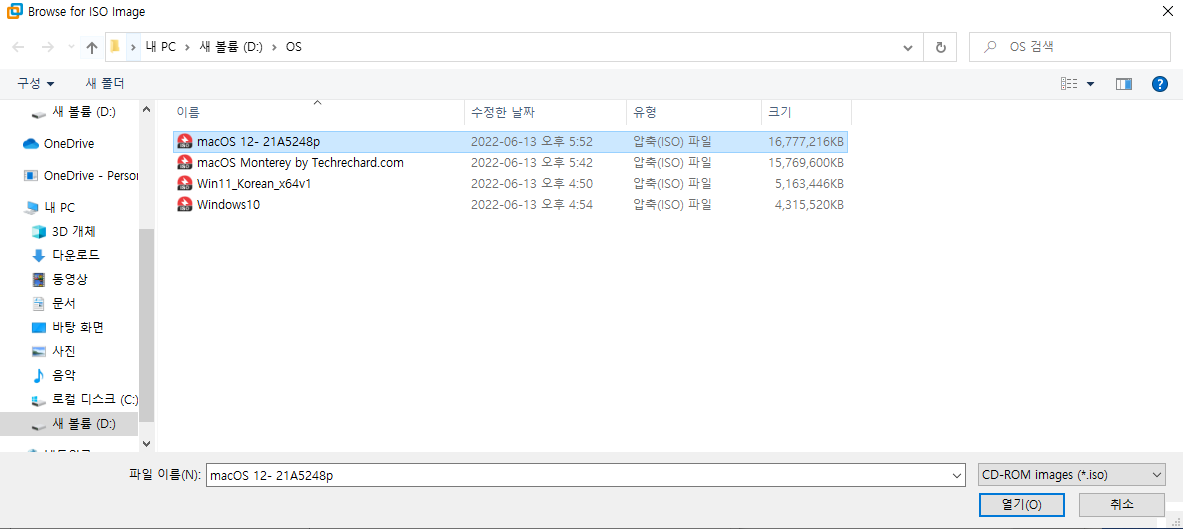Close the Browse for ISO Image dialog

(1165, 11)
